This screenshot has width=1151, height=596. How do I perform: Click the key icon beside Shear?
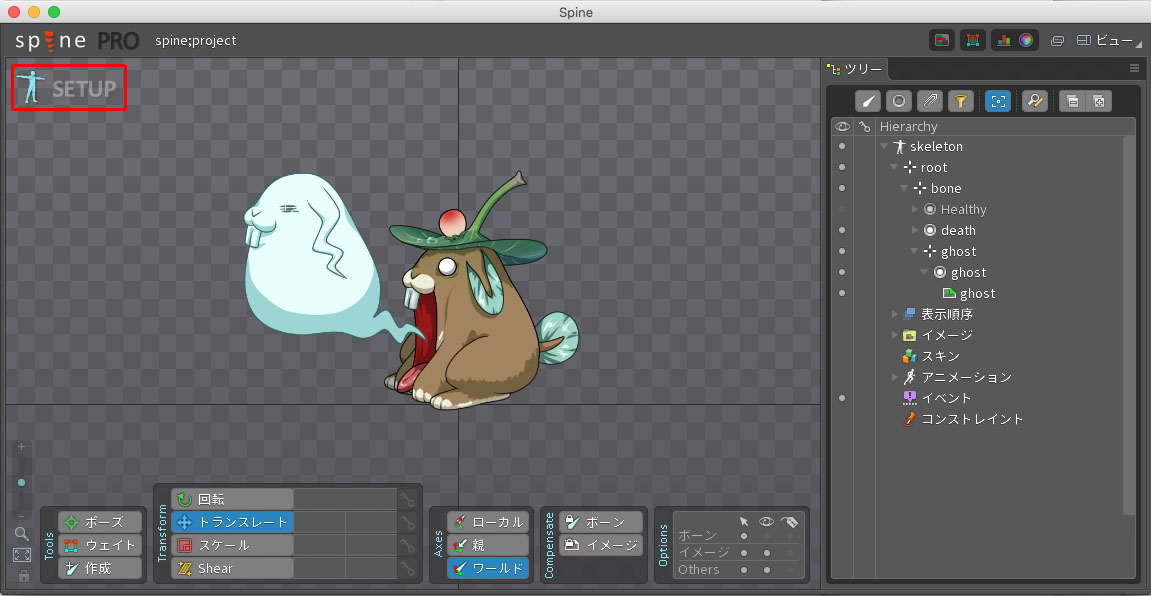[407, 568]
